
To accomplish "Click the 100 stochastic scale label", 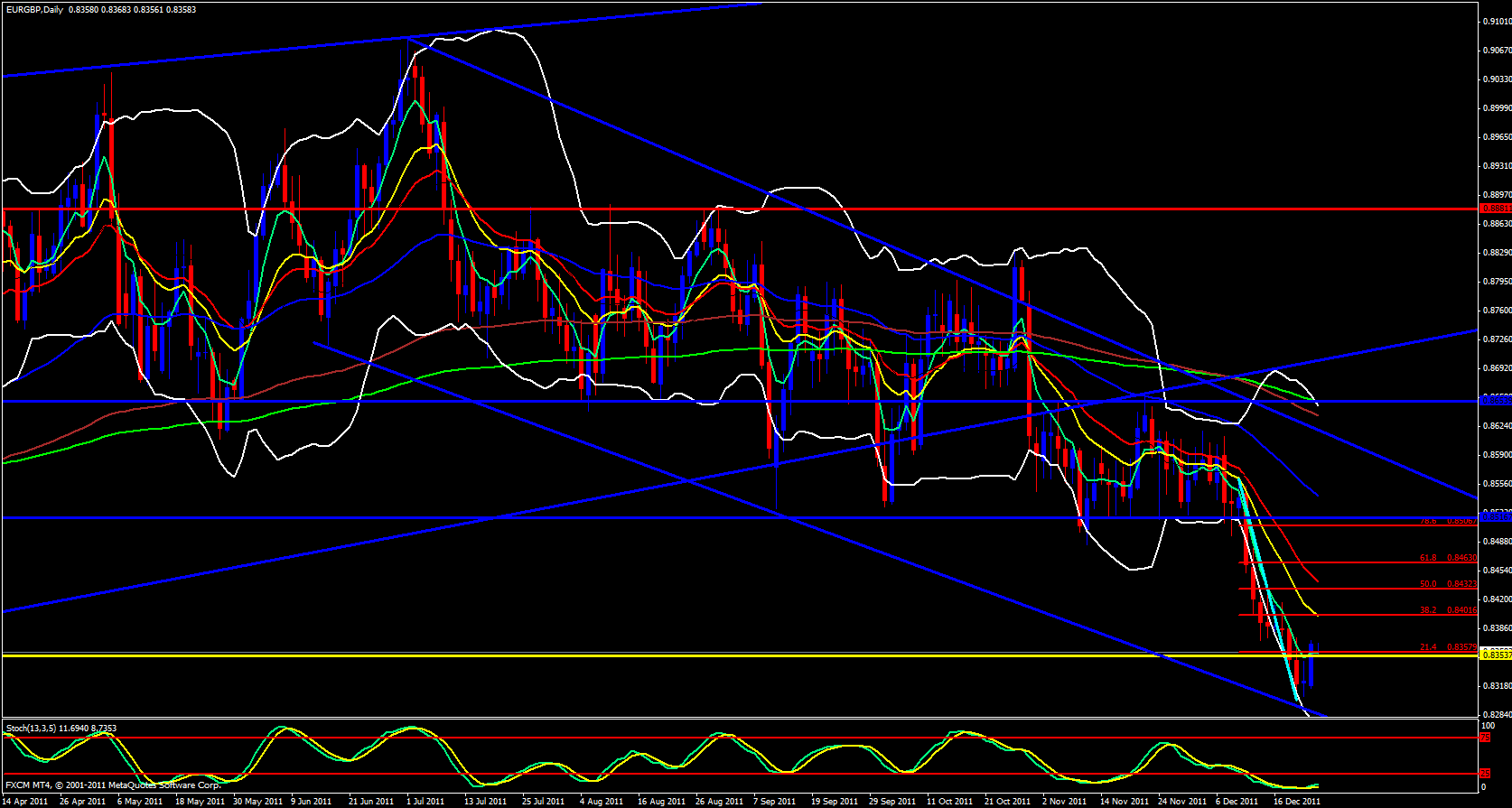I will coord(1489,725).
